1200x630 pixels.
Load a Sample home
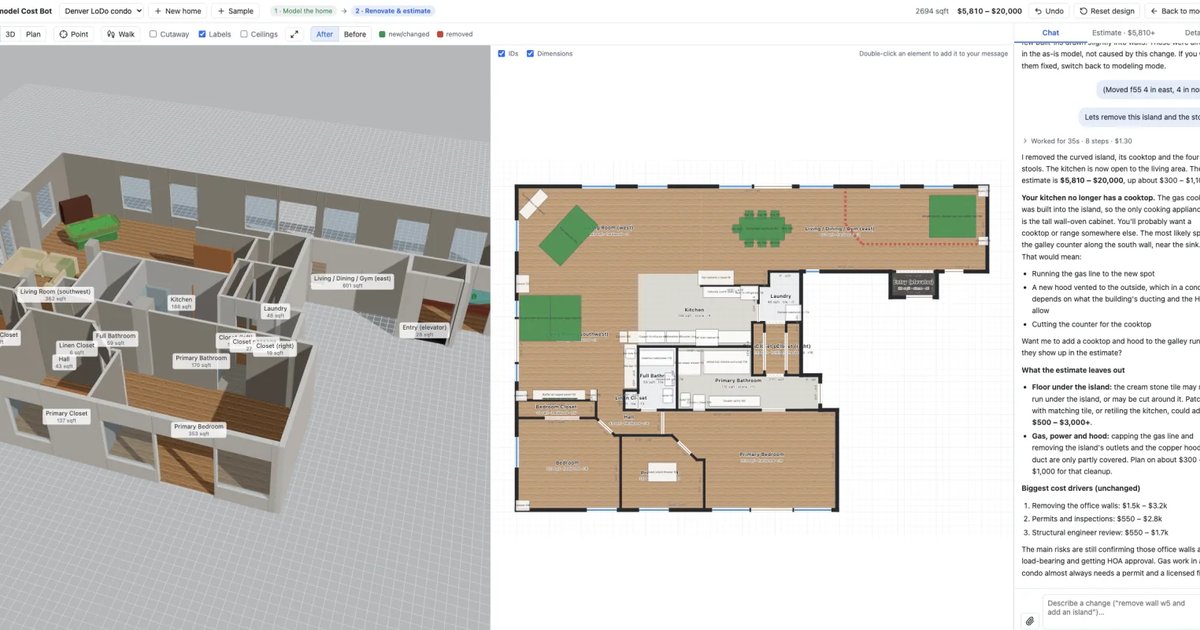point(235,11)
